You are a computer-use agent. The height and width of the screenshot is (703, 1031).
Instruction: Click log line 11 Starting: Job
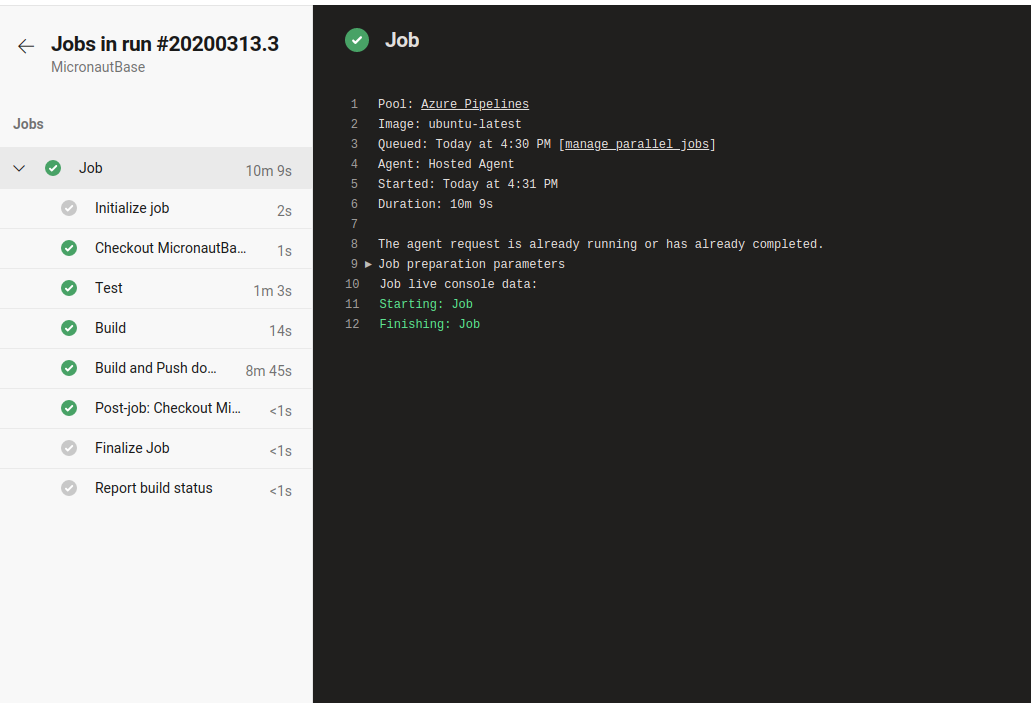(x=426, y=304)
